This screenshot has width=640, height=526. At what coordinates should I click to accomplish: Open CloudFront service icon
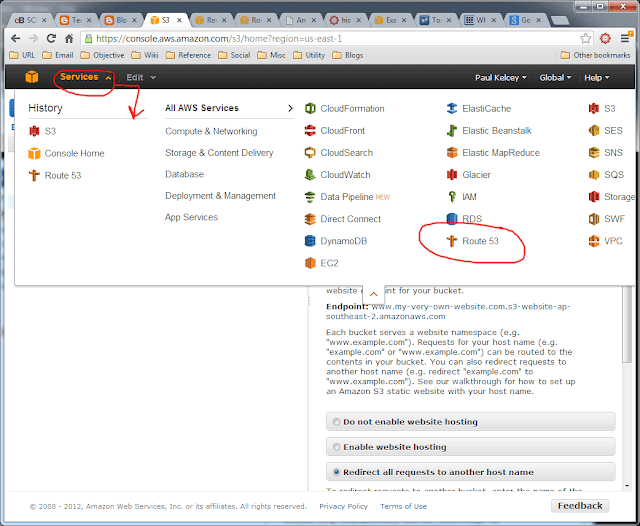[x=310, y=131]
